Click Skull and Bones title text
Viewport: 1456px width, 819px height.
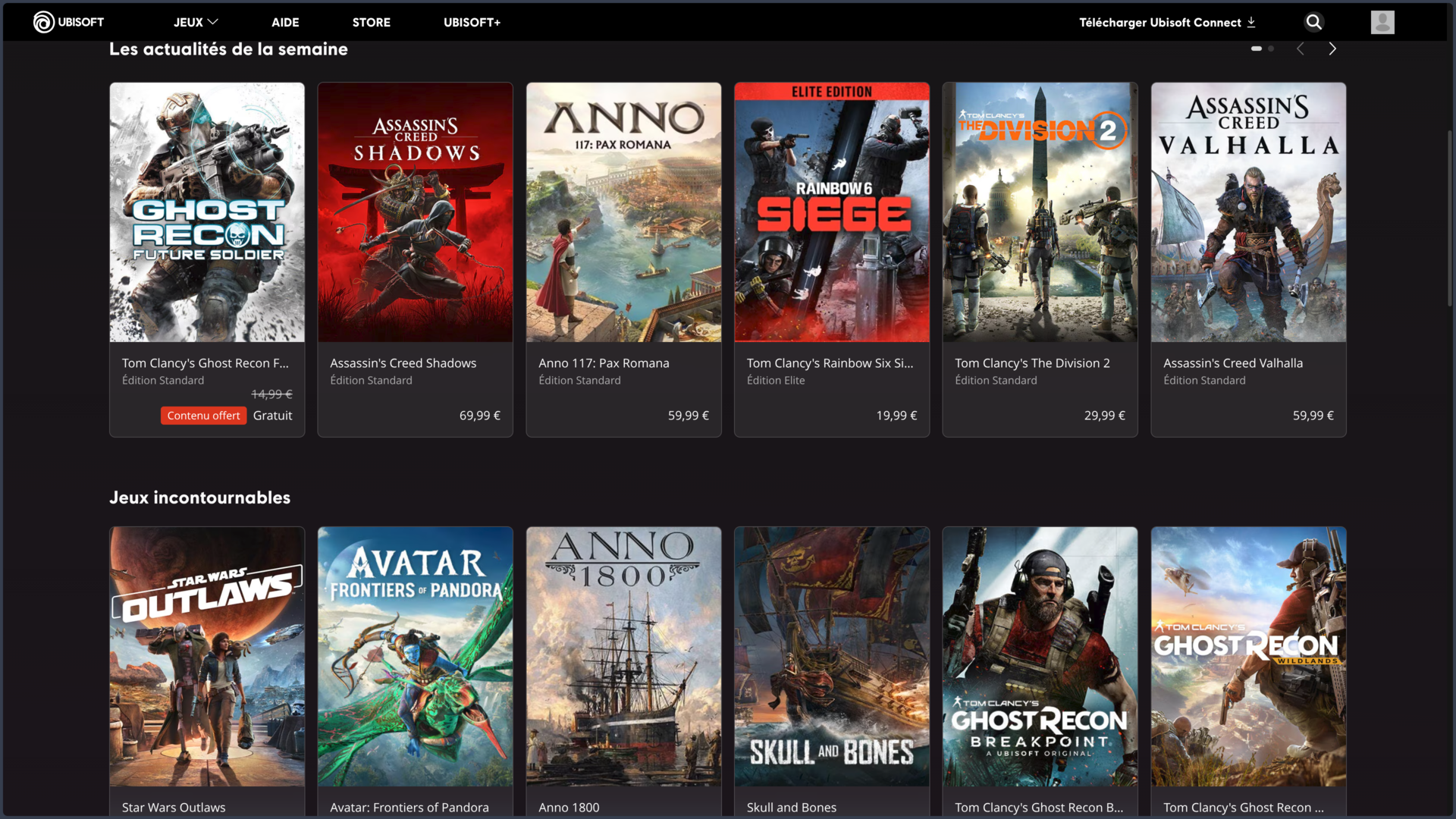coord(792,808)
